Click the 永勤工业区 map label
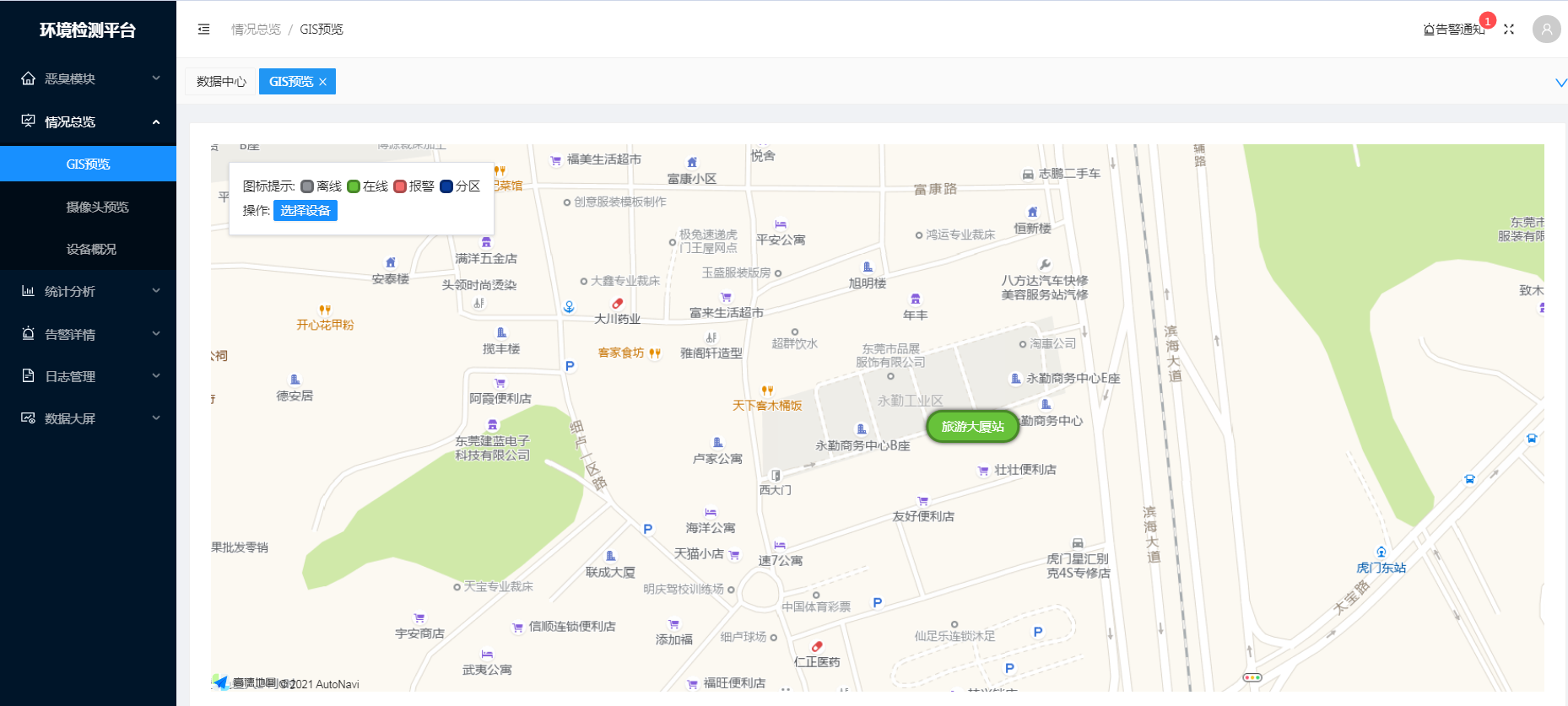1568x706 pixels. 910,401
